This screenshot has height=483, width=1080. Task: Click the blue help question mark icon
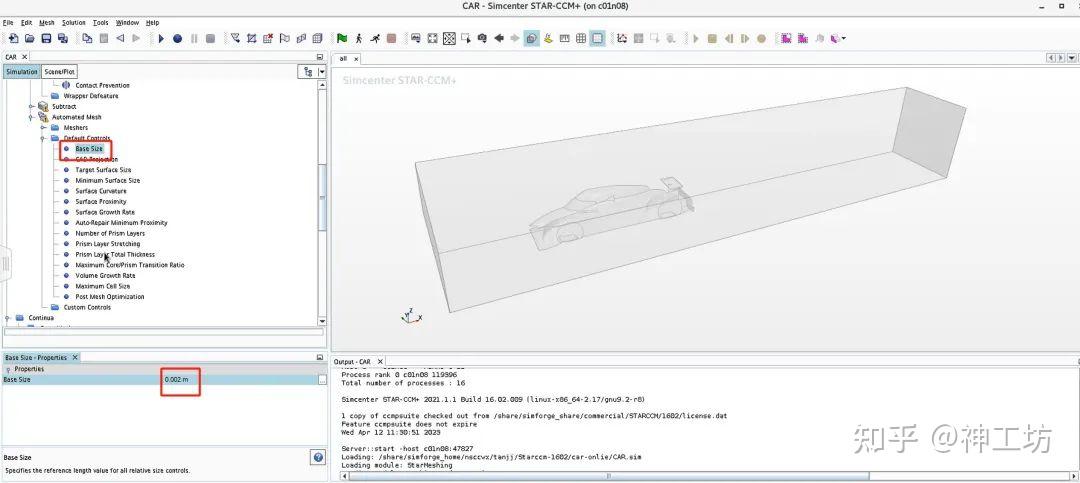point(318,457)
